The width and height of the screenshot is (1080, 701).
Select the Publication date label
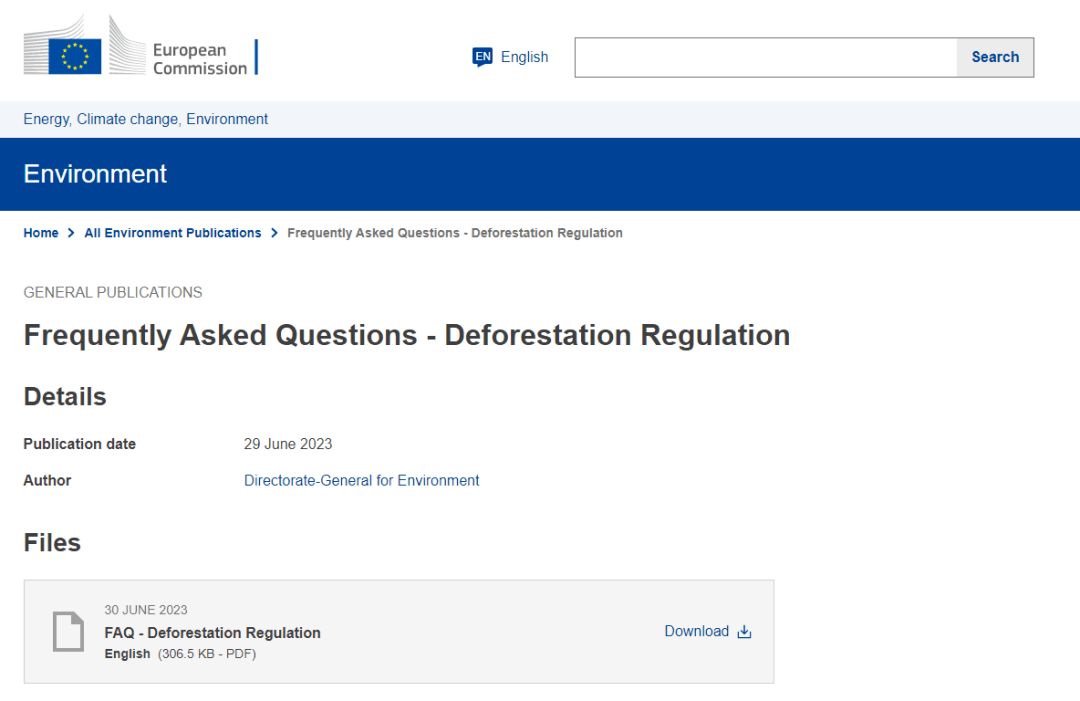pos(79,444)
